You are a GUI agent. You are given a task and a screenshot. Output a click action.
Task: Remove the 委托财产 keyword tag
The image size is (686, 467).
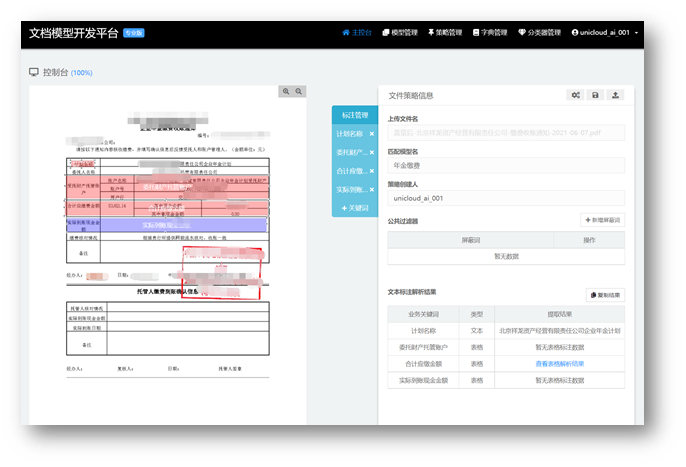[372, 152]
